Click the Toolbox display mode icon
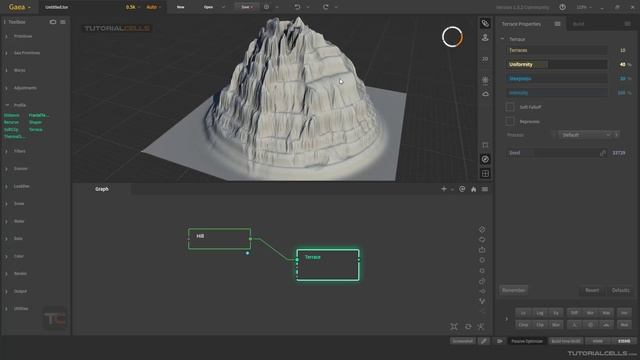The width and height of the screenshot is (640, 360). pyautogui.click(x=53, y=22)
